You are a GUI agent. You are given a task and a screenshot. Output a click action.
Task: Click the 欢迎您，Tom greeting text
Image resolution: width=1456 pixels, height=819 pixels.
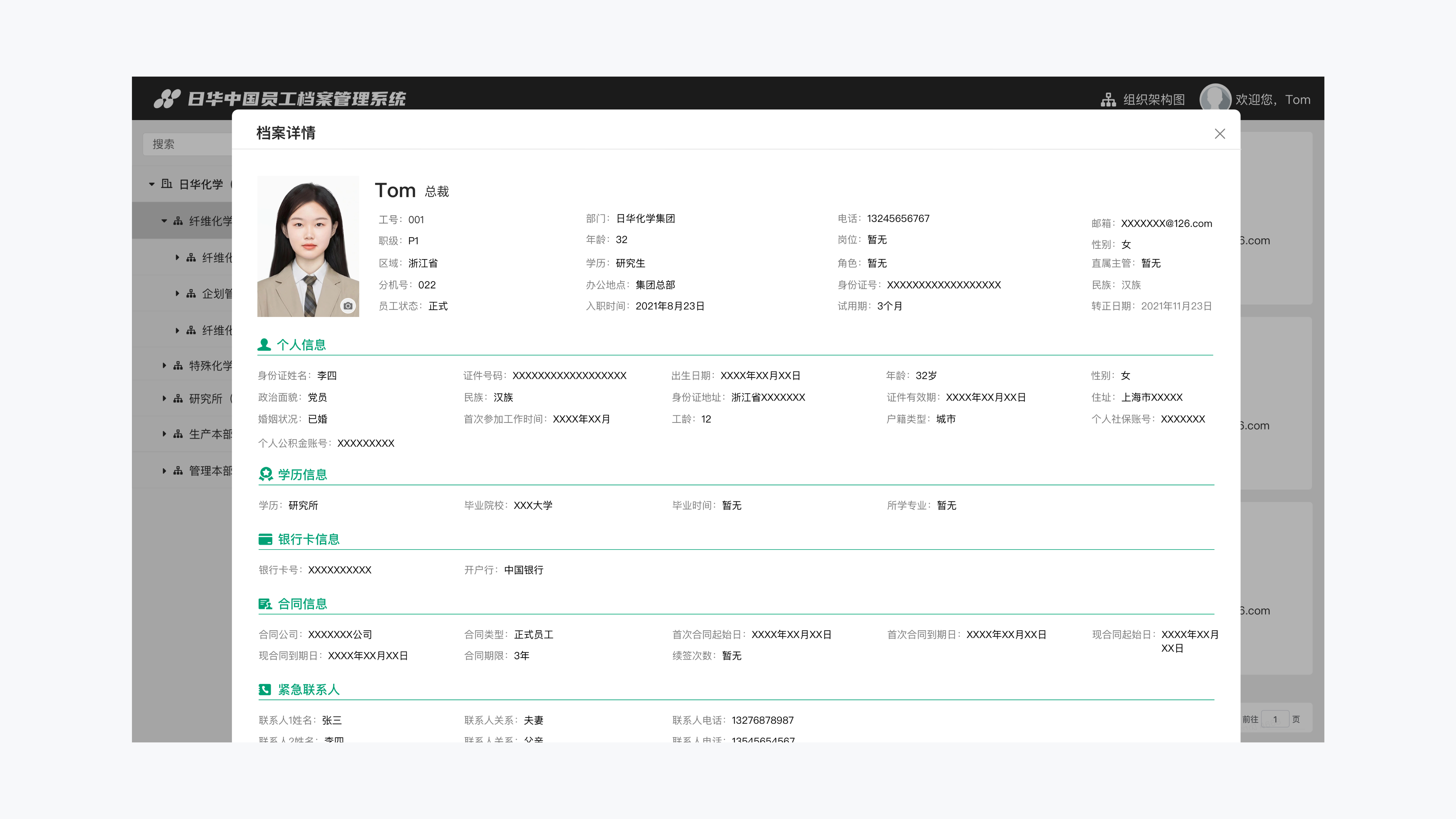pyautogui.click(x=1273, y=100)
